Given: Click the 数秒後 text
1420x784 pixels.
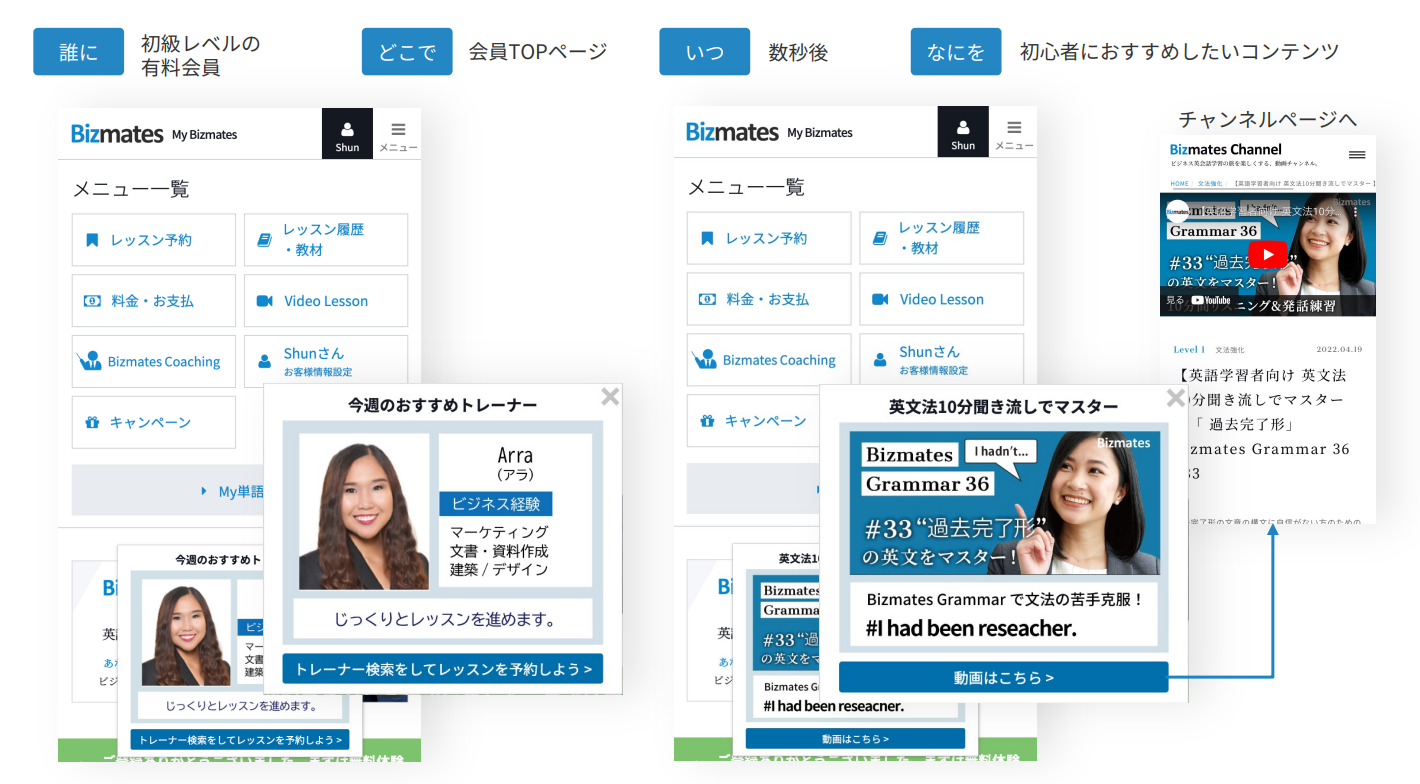Looking at the screenshot, I should (798, 52).
